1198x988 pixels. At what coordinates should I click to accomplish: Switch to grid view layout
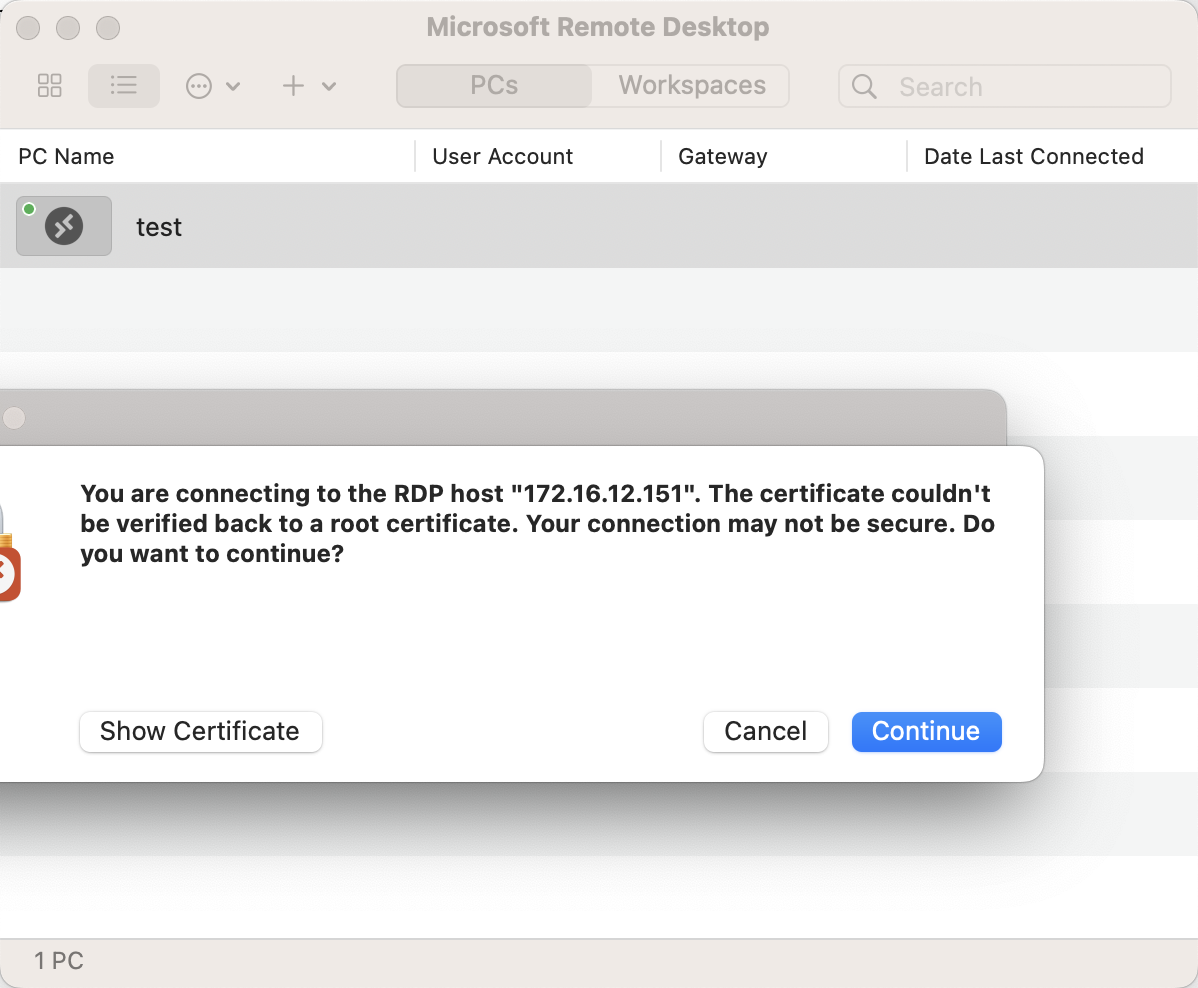[x=50, y=86]
